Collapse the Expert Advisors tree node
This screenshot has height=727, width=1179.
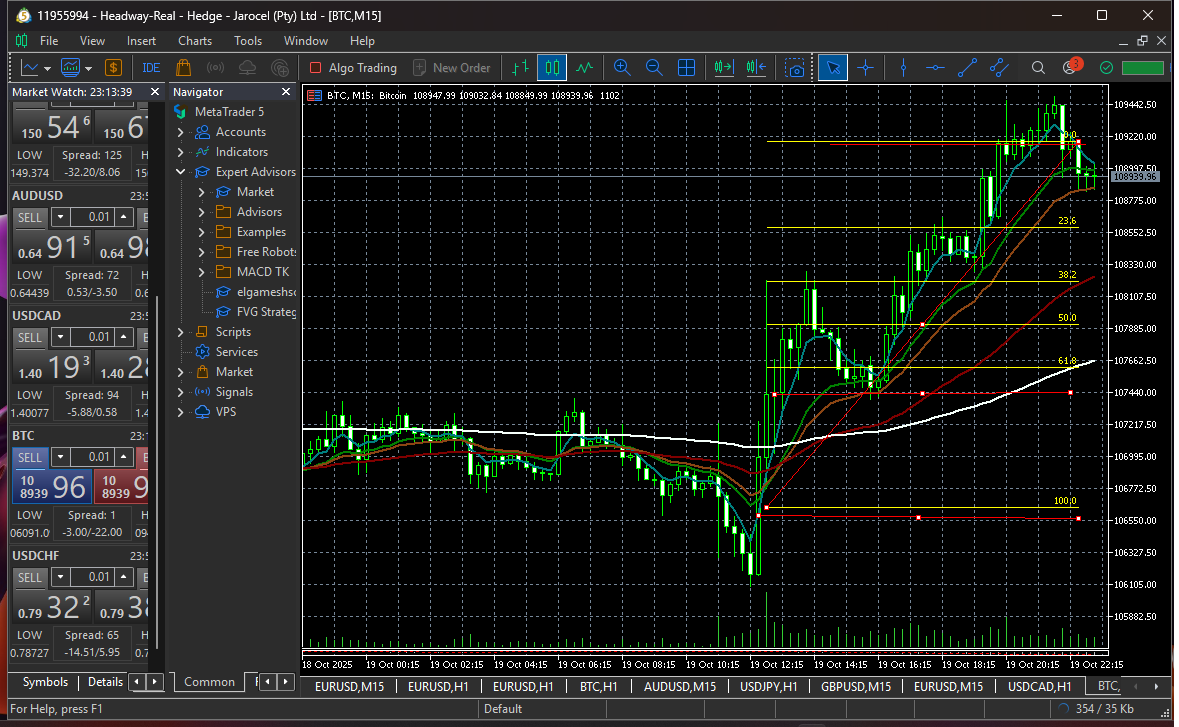pyautogui.click(x=180, y=172)
